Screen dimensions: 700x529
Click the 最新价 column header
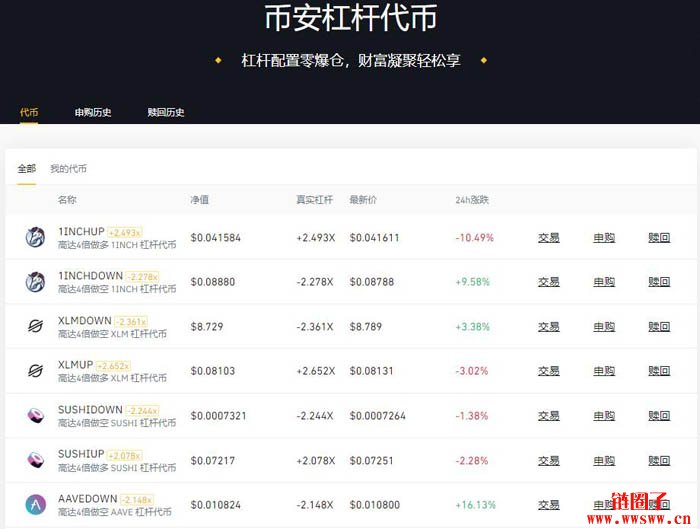point(363,200)
